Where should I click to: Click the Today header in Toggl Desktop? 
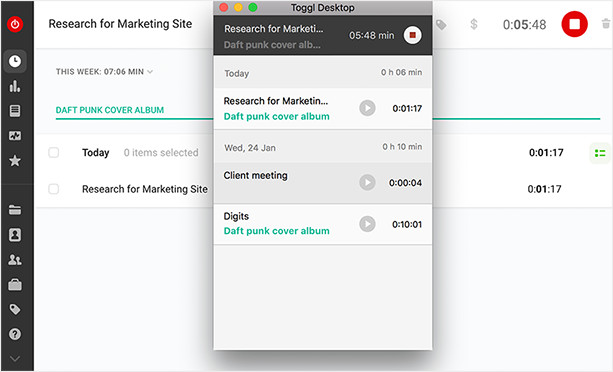(237, 73)
